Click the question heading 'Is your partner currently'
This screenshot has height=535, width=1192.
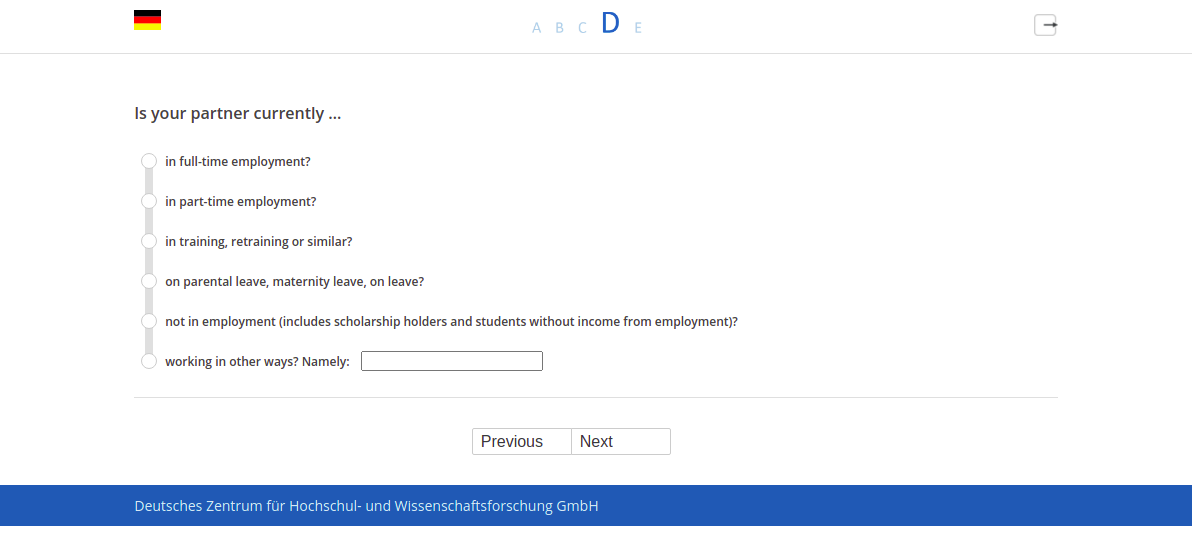click(238, 114)
